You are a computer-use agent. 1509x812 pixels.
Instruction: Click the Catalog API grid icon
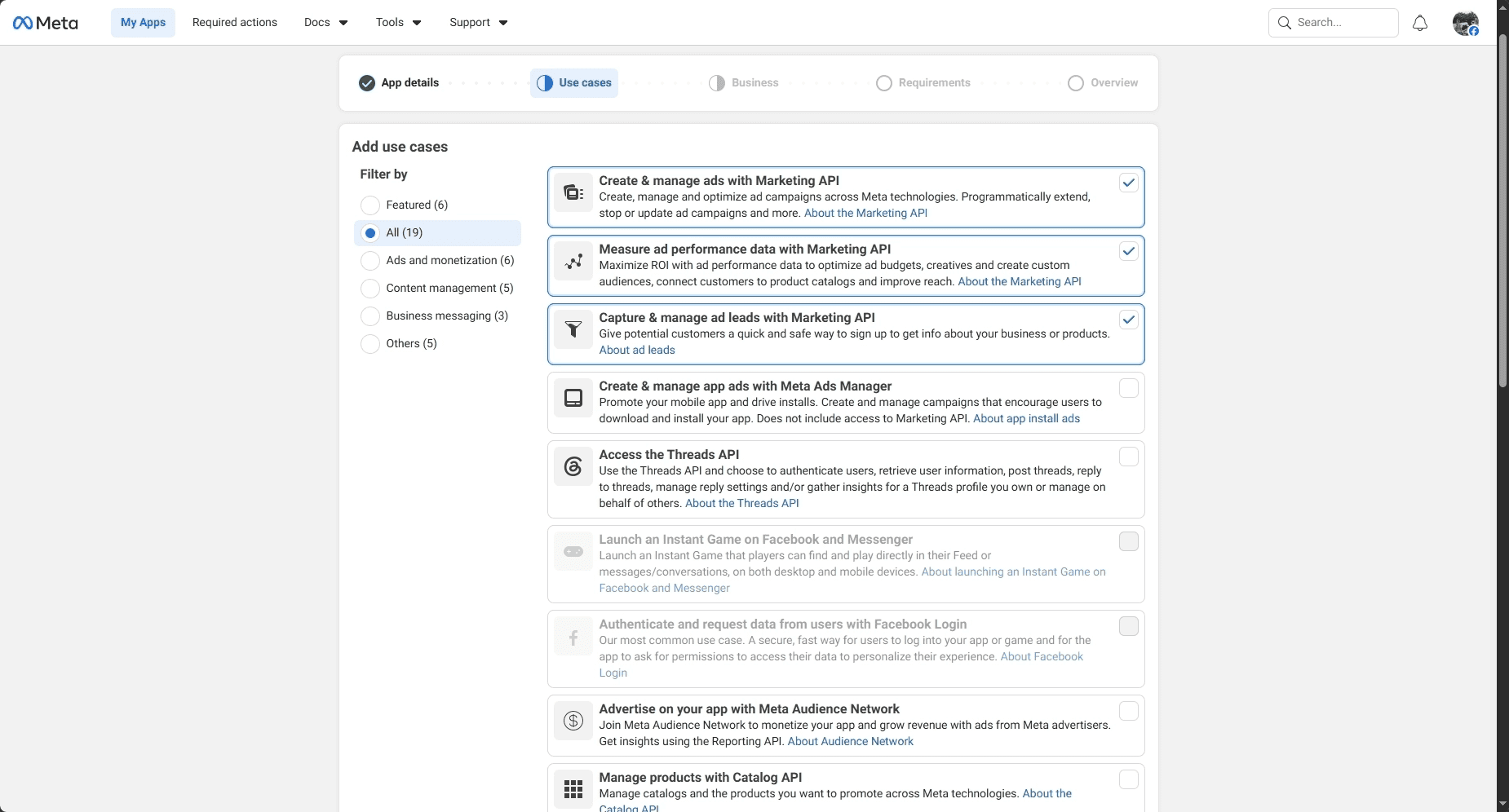(x=573, y=789)
